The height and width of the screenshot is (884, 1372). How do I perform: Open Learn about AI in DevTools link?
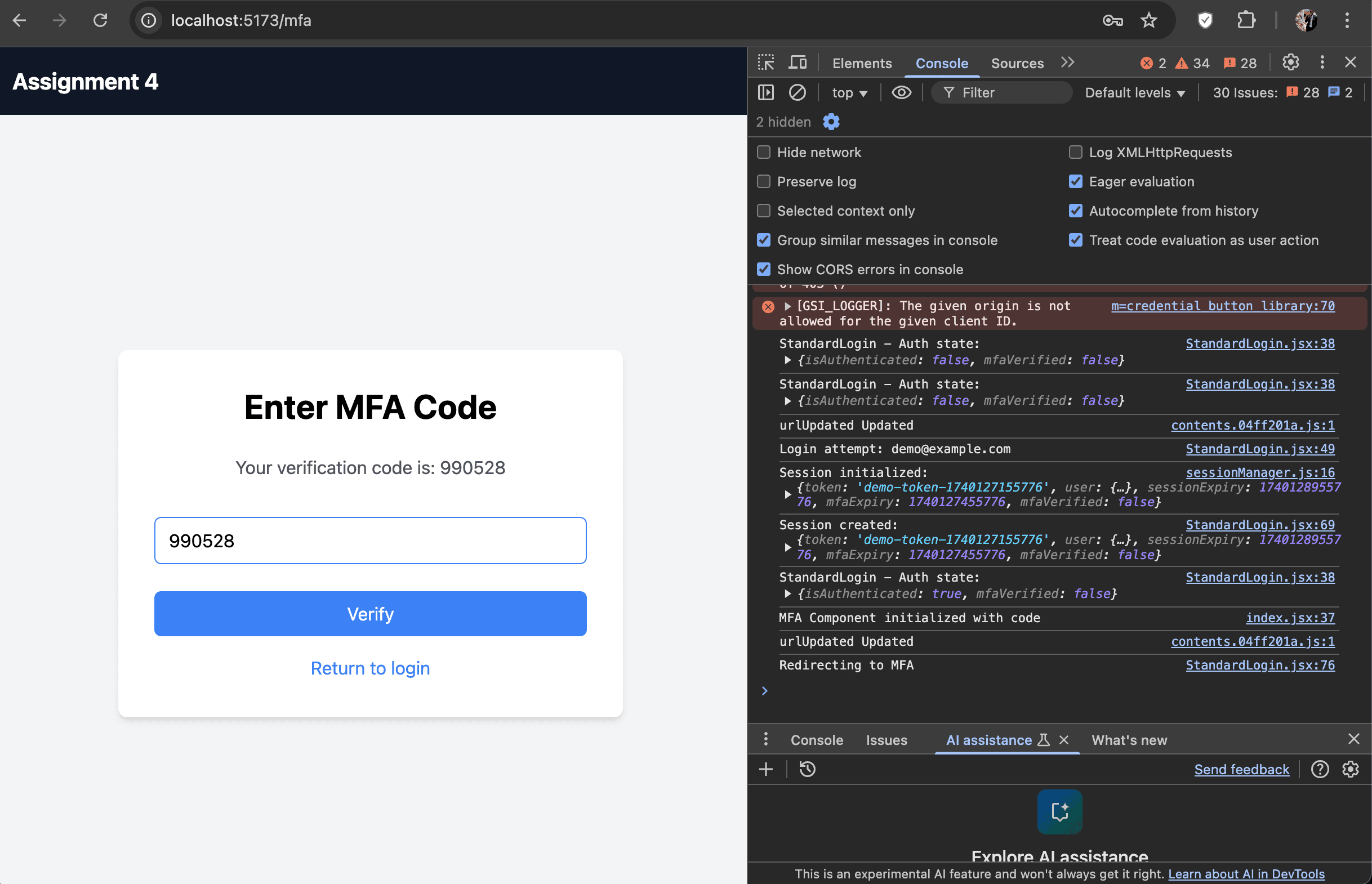coord(1246,874)
